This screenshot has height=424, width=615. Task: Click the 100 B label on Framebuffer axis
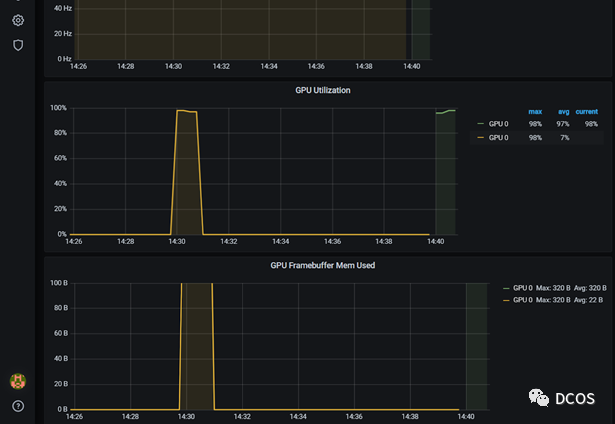[59, 283]
